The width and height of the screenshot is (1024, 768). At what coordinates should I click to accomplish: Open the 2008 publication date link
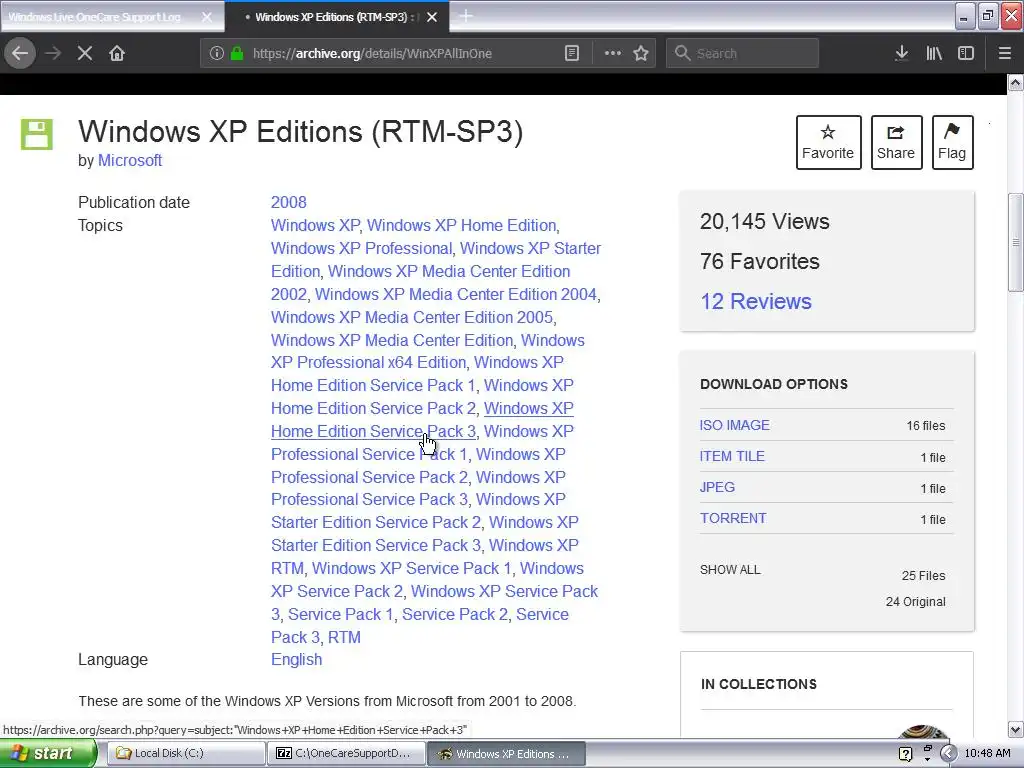pos(289,202)
